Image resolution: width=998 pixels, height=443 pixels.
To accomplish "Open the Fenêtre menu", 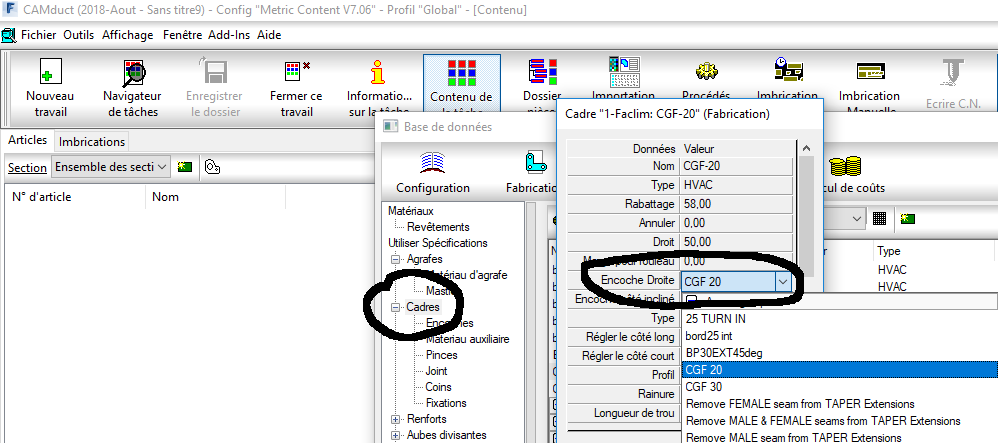I will 183,35.
